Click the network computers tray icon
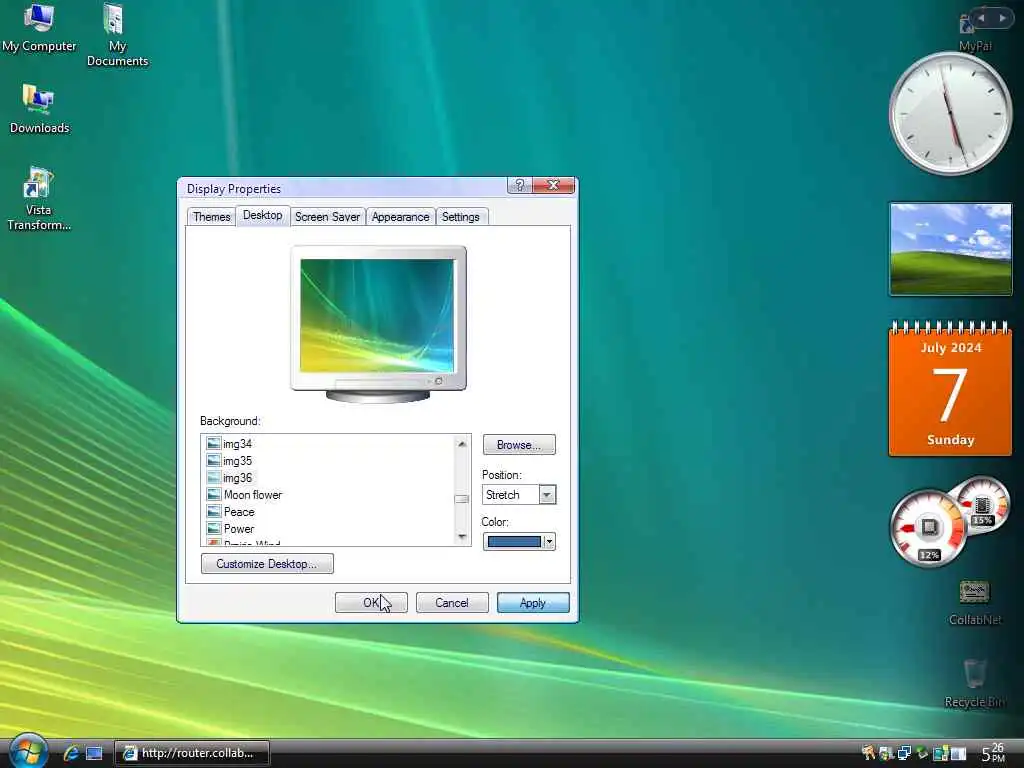The width and height of the screenshot is (1024, 768). pos(904,753)
